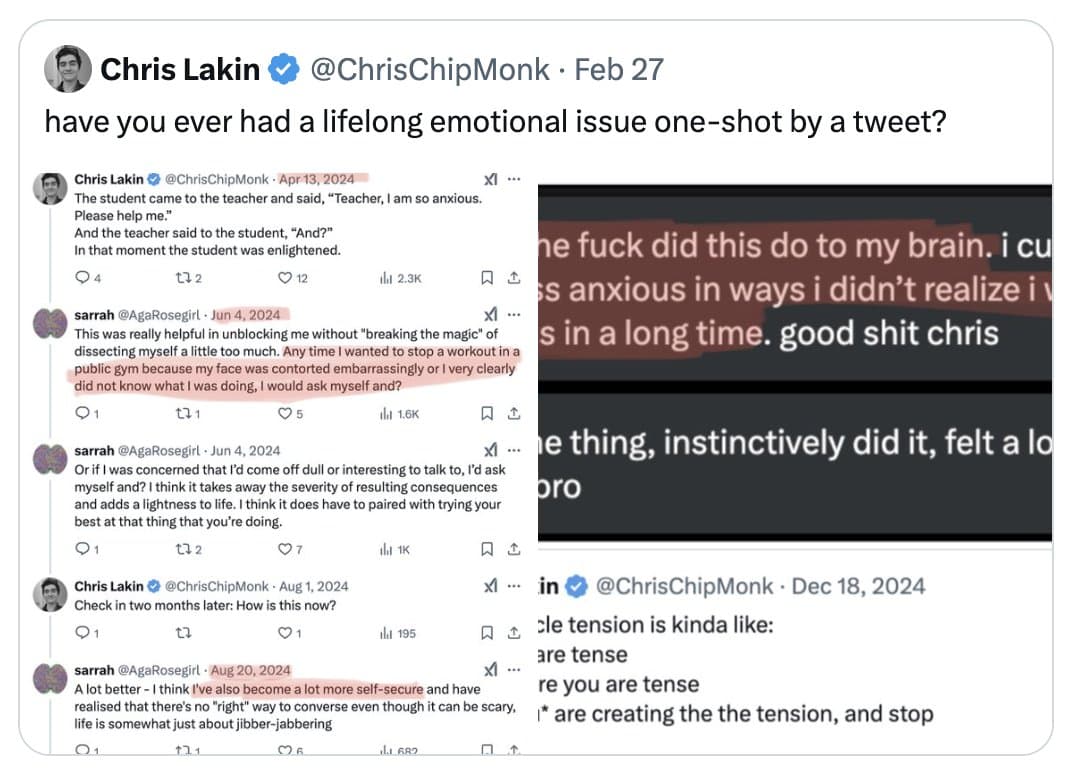This screenshot has height=768, width=1072.
Task: Click the Feb 27 timestamp link
Action: click(619, 69)
